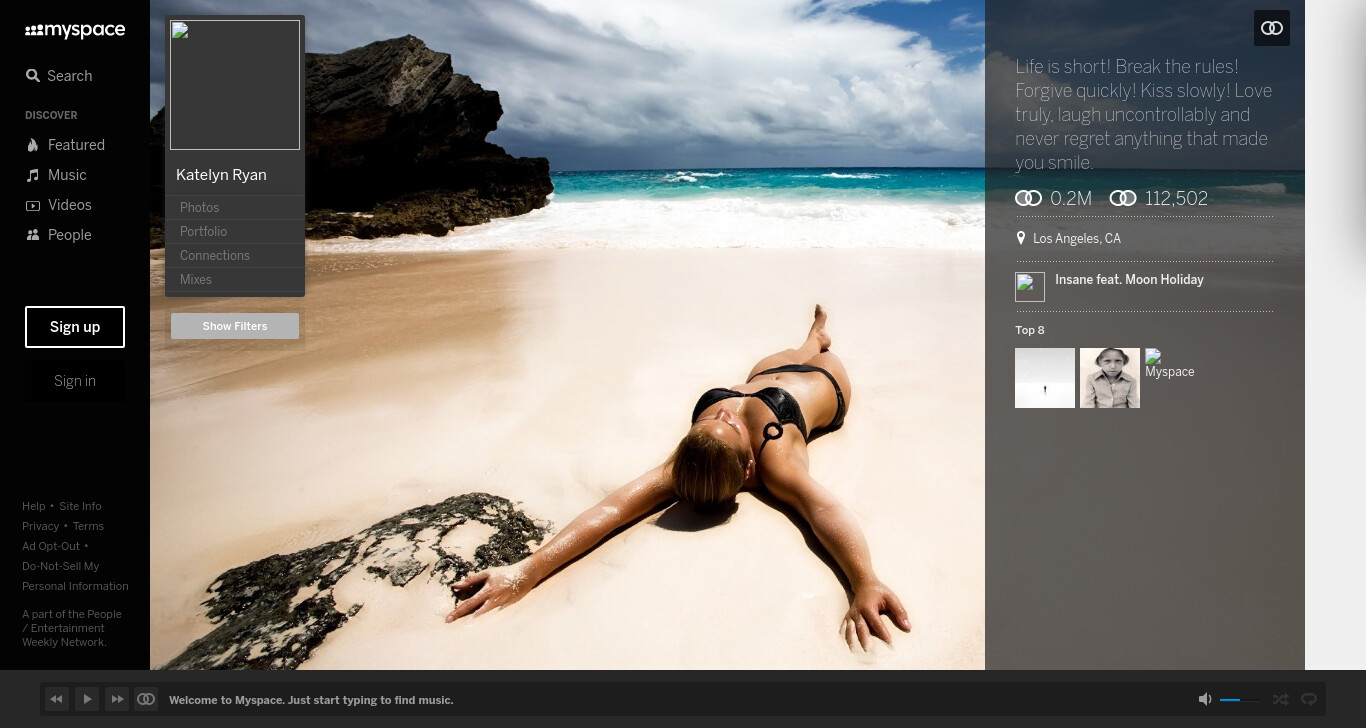1366x728 pixels.
Task: Click the Top 8 heading
Action: 1030,330
